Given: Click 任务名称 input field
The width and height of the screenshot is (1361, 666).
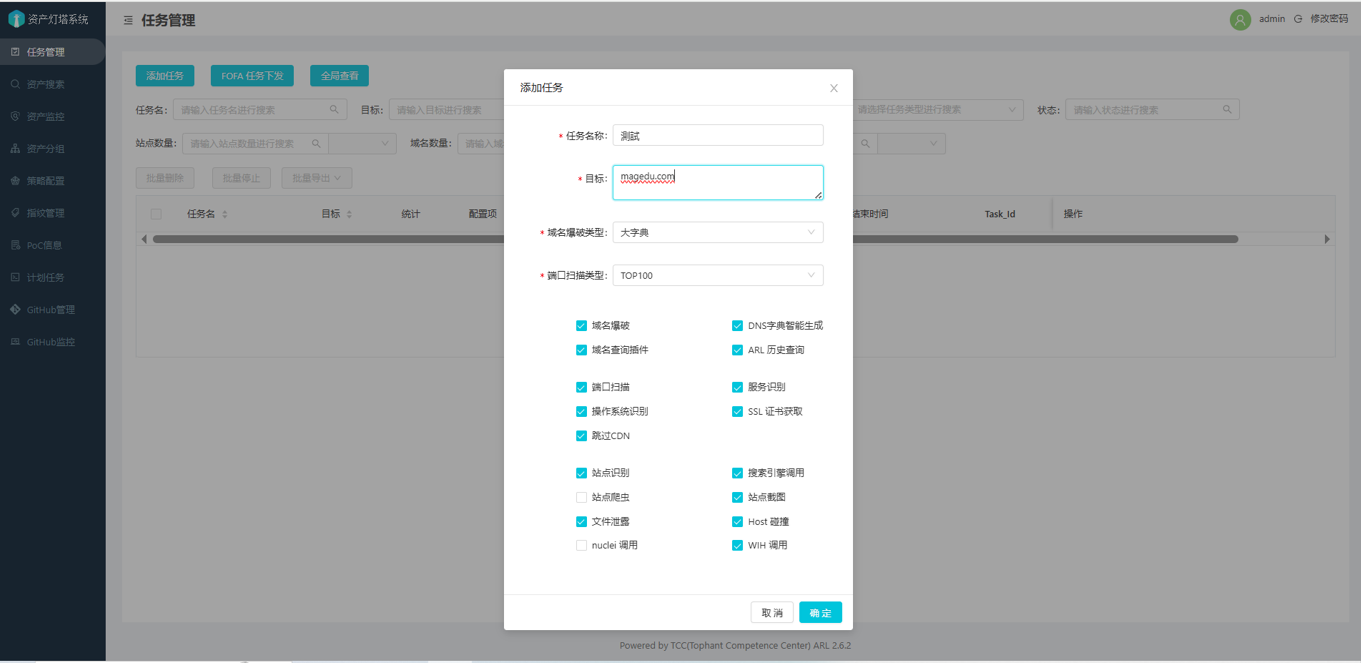Looking at the screenshot, I should click(x=718, y=135).
